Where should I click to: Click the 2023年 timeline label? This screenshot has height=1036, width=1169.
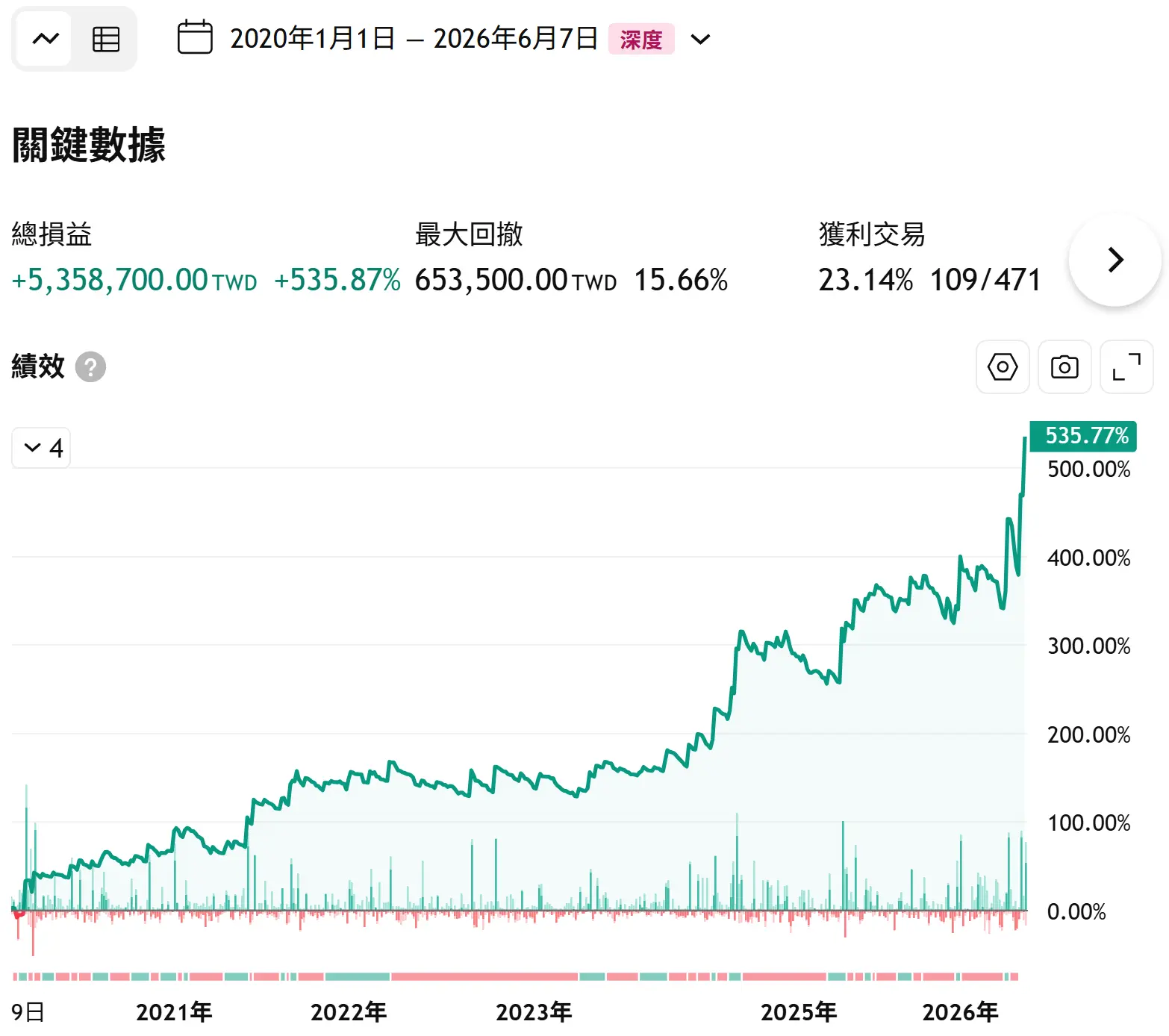click(x=534, y=1012)
